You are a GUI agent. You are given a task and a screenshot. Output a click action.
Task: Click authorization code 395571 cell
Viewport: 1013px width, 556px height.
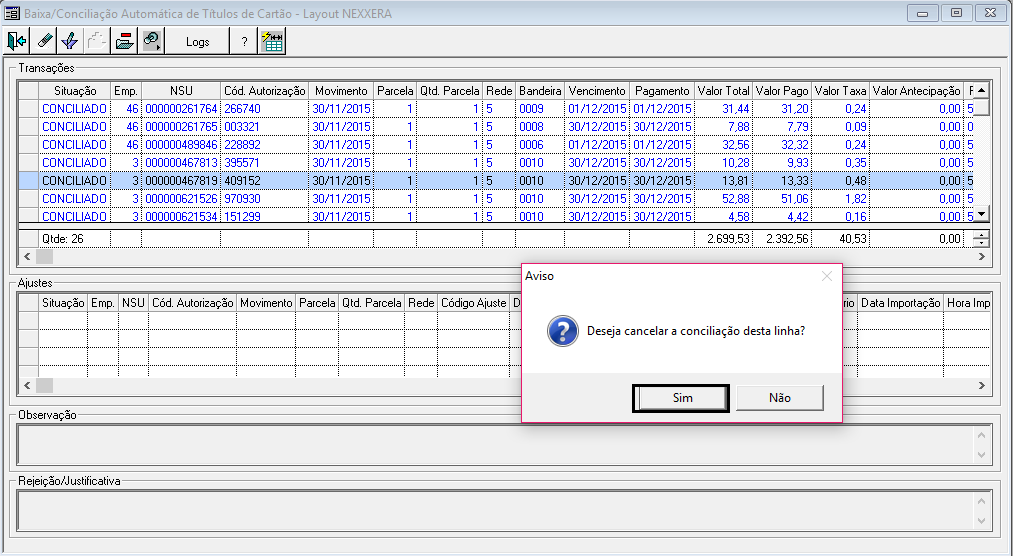click(264, 163)
